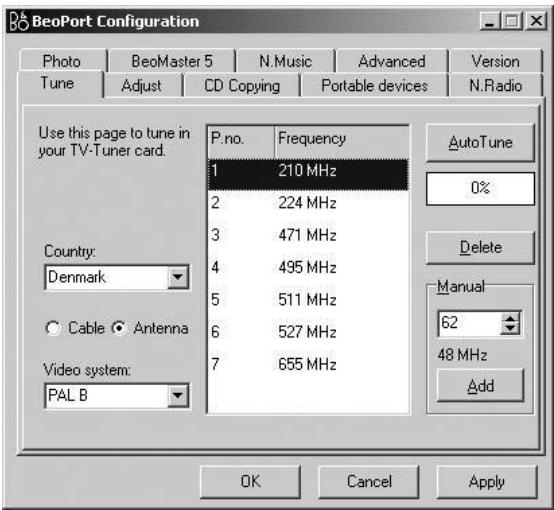
Task: Click the 0% AutoTune progress bar
Action: [481, 188]
